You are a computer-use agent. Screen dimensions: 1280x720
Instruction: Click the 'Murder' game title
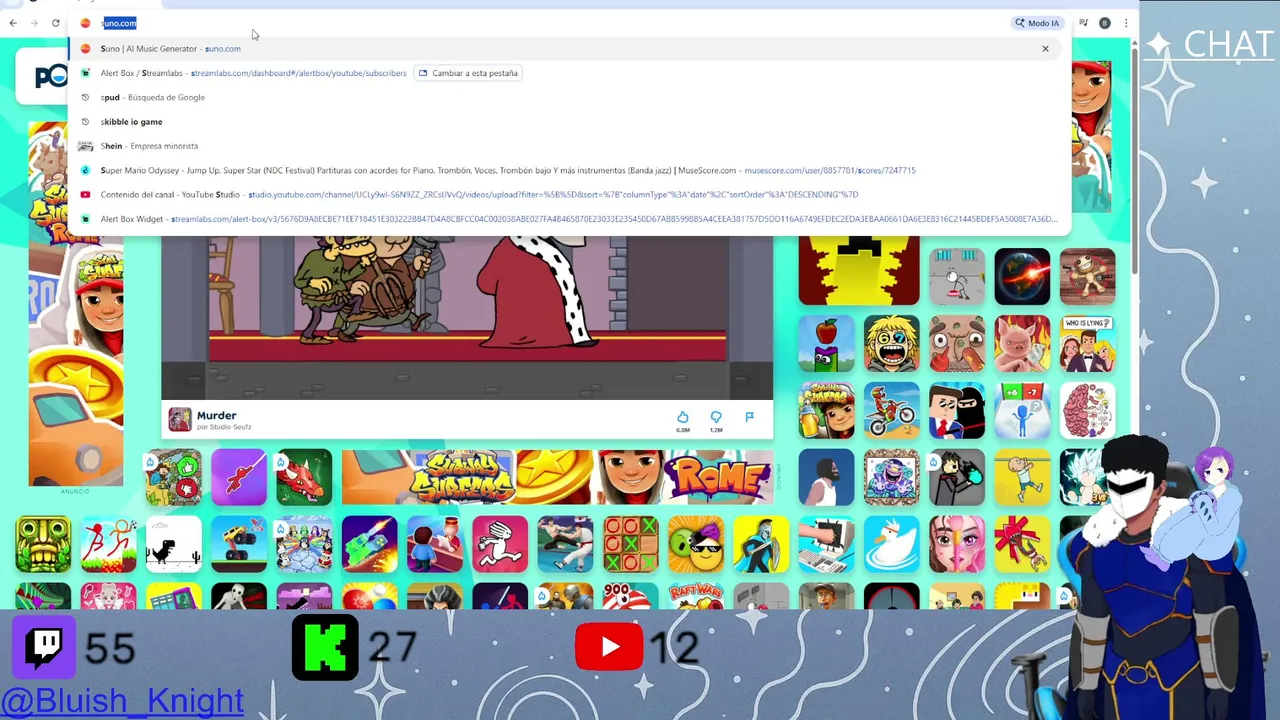pos(217,415)
